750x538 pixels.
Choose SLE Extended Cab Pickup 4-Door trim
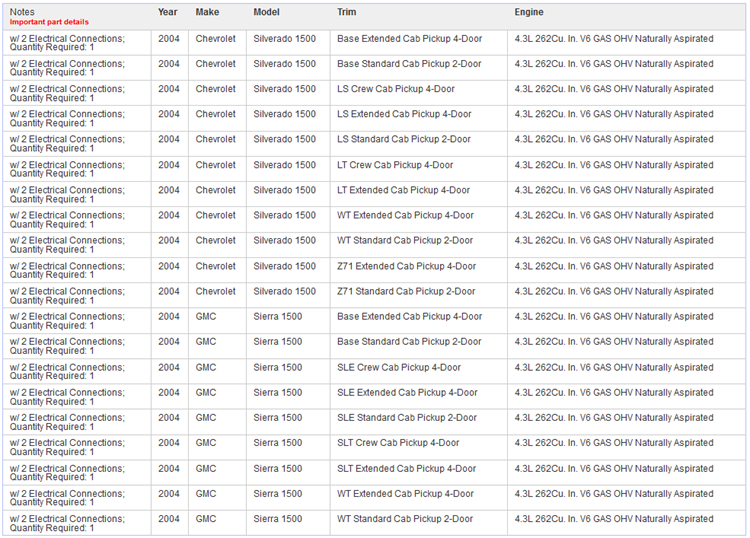click(407, 393)
